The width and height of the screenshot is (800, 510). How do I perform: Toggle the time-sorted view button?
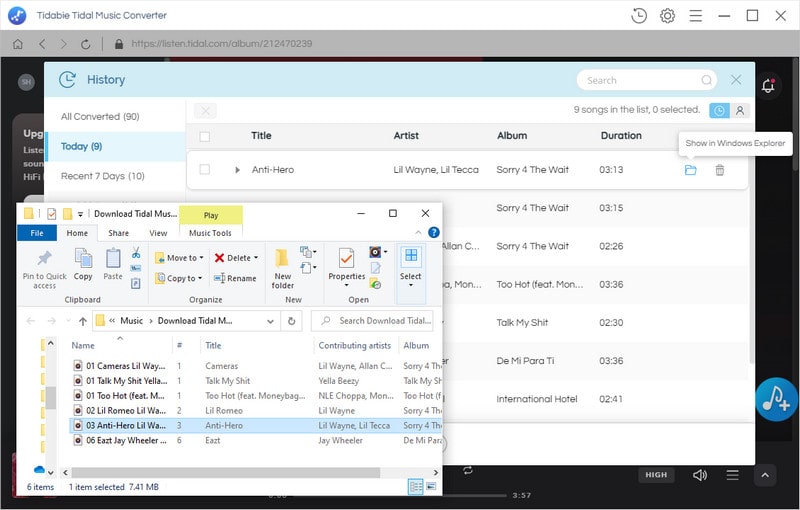click(x=718, y=110)
